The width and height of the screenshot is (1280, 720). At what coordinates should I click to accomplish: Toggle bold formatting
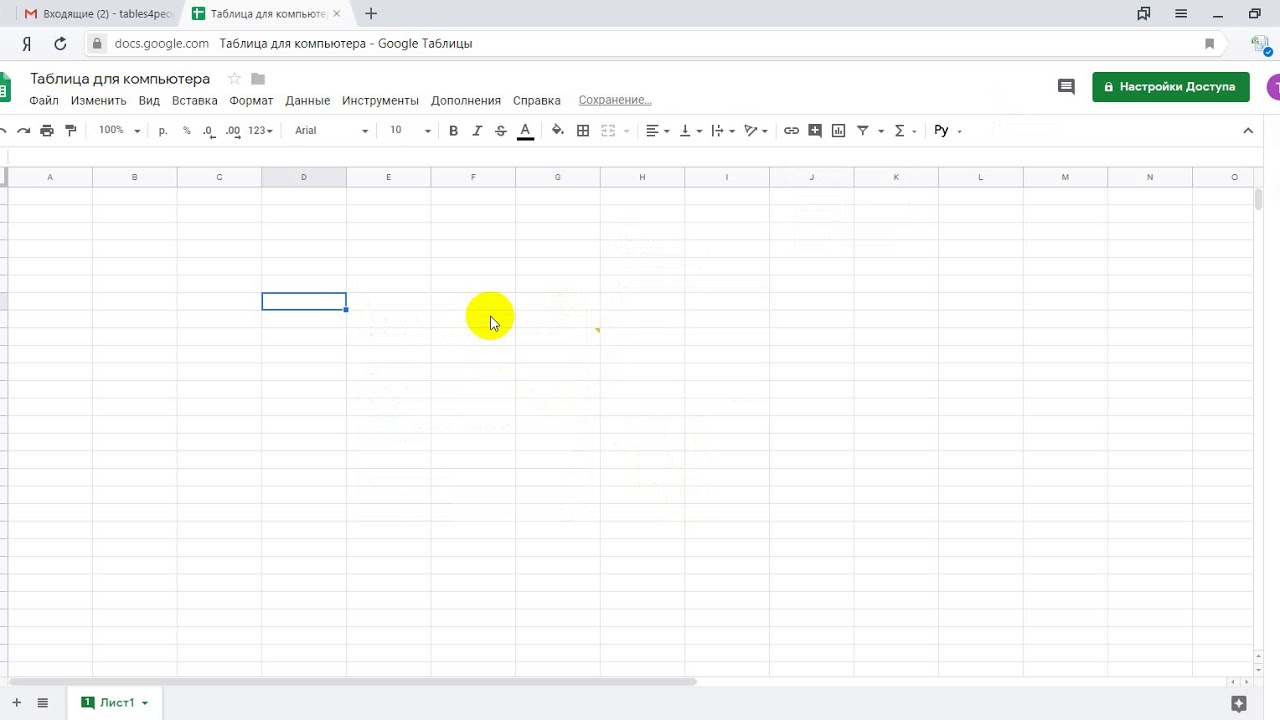[x=453, y=130]
